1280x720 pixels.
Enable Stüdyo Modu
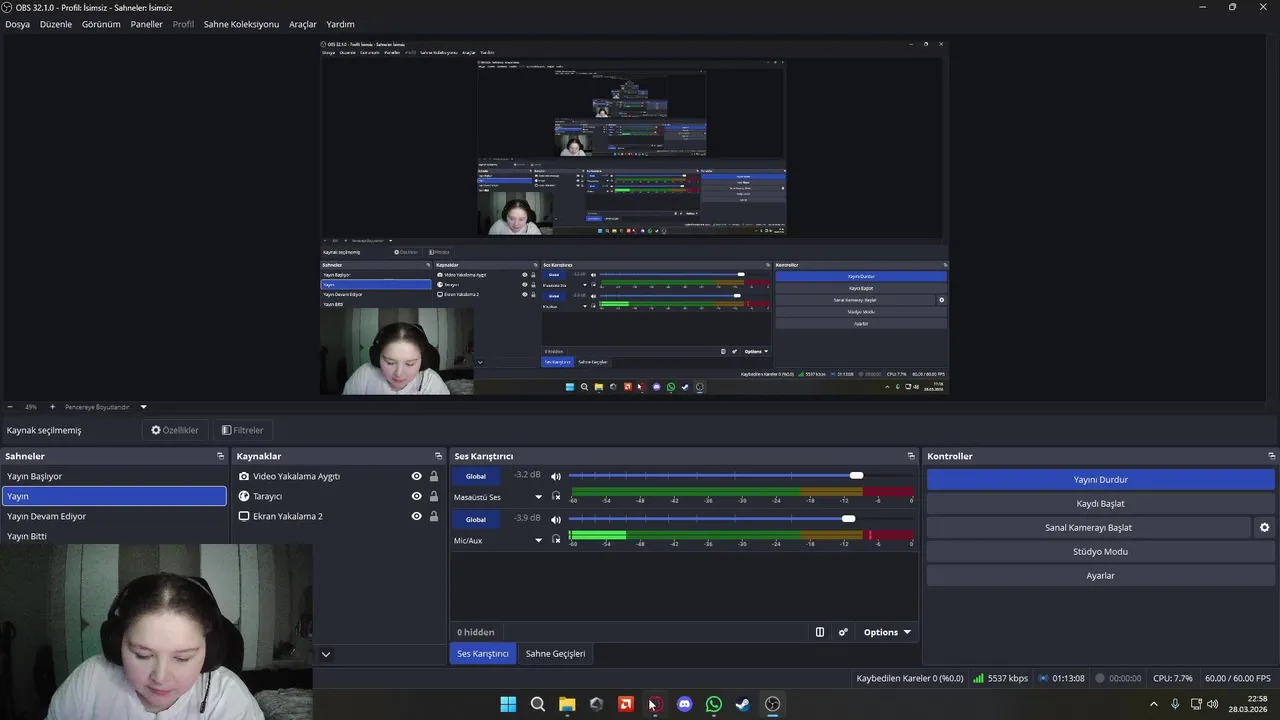click(1100, 551)
